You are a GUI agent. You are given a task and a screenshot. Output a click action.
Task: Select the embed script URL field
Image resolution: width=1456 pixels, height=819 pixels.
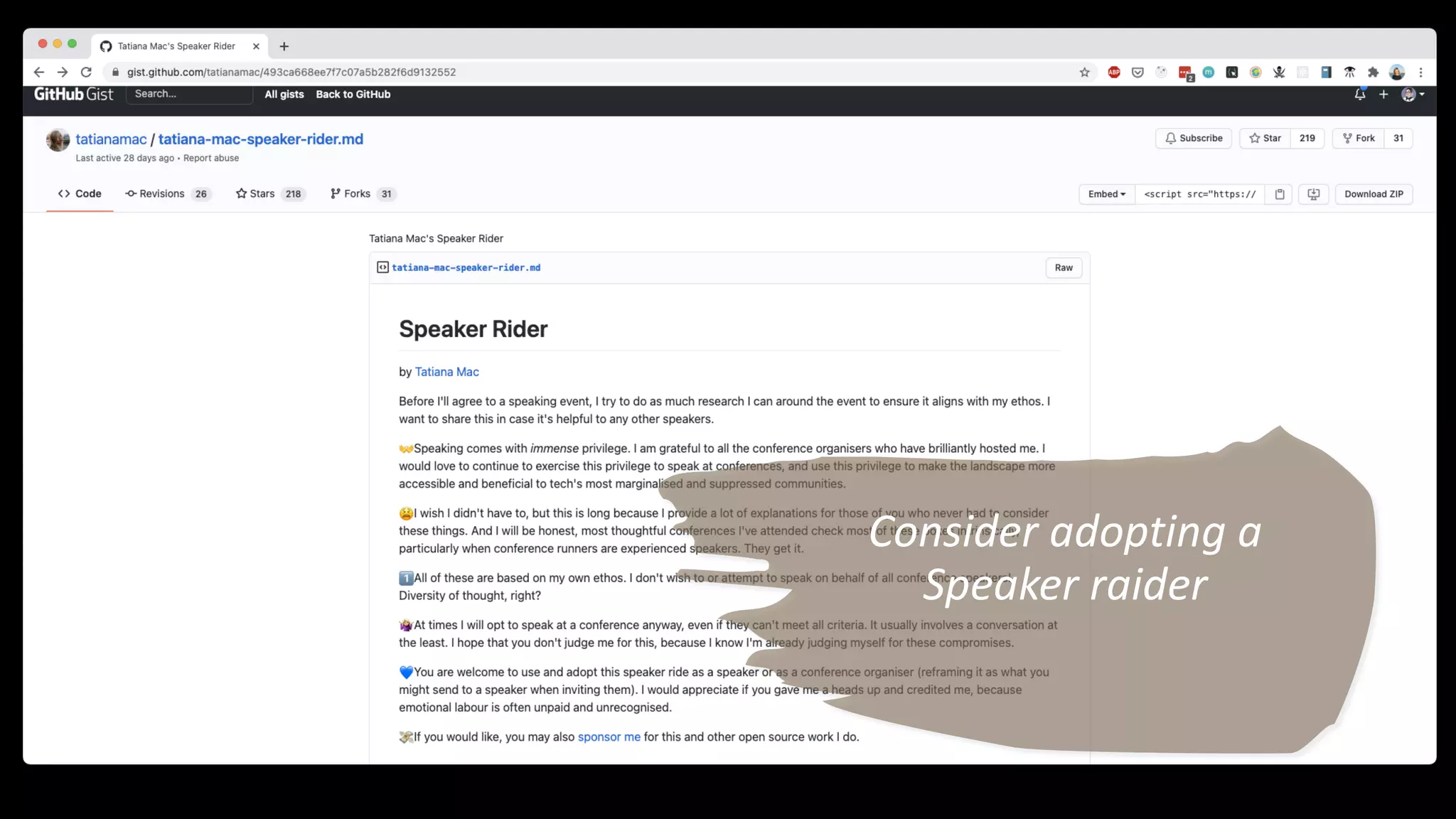pos(1199,194)
